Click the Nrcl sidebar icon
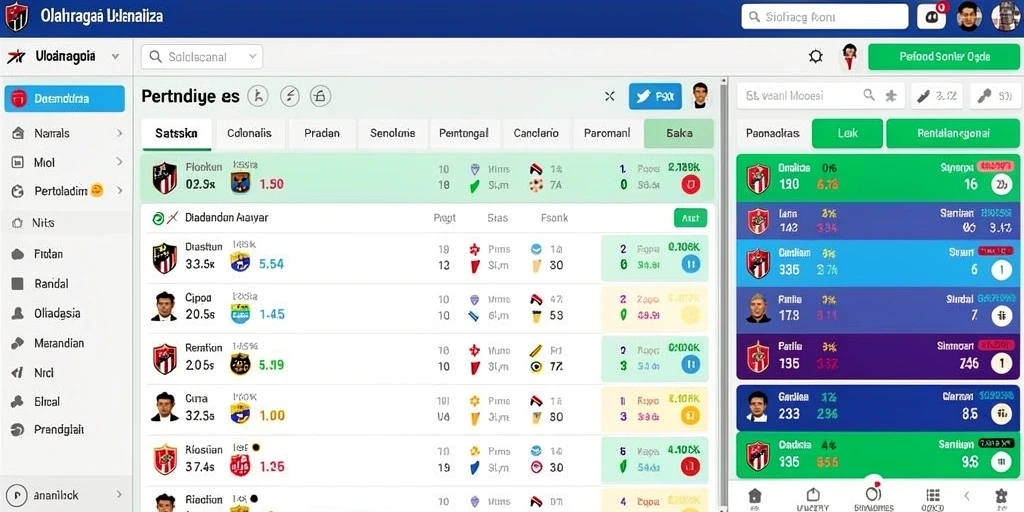Image resolution: width=1024 pixels, height=512 pixels. (18, 373)
